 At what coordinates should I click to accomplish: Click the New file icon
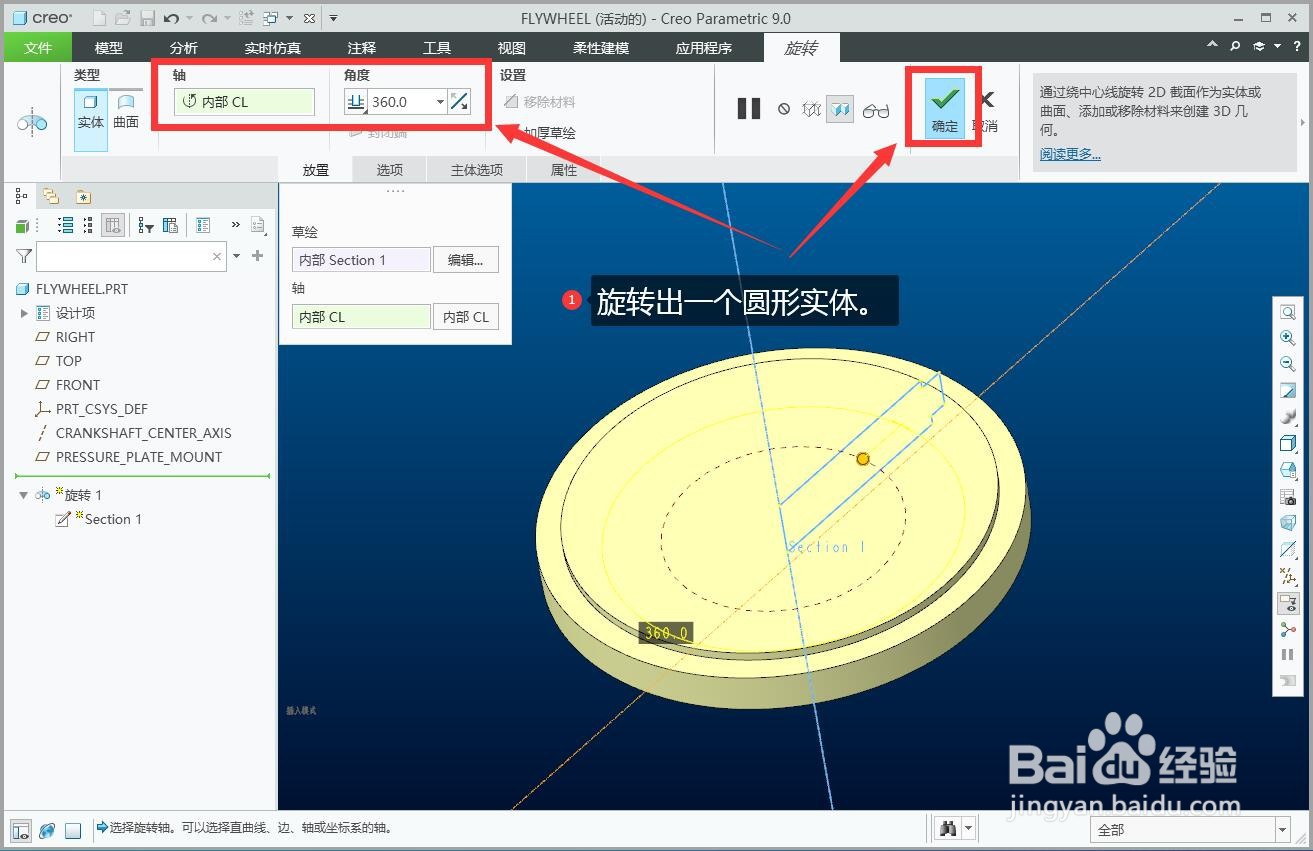click(x=99, y=18)
